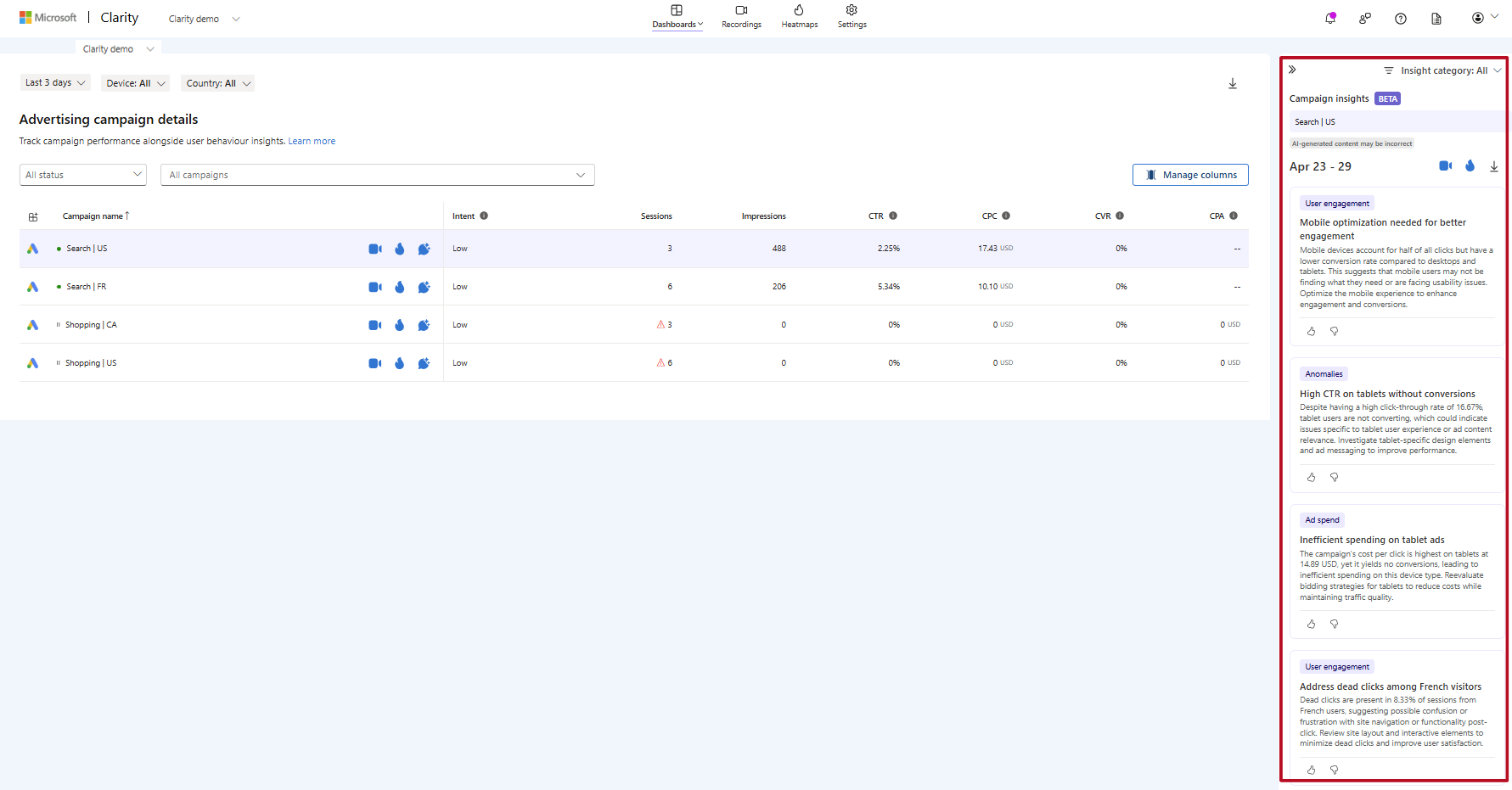1512x790 pixels.
Task: Click the Search | US field in insights panel
Action: pyautogui.click(x=1397, y=121)
